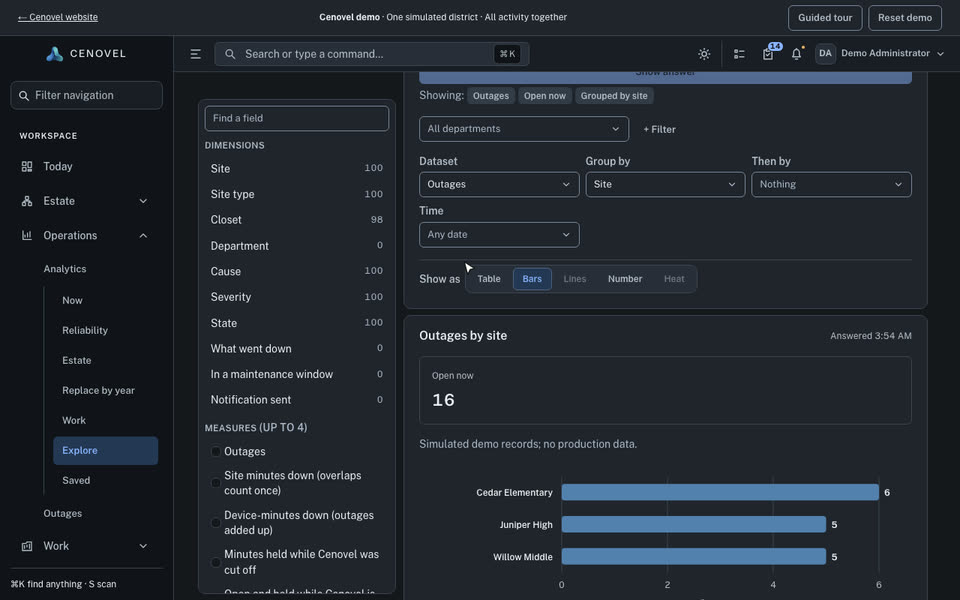Image resolution: width=960 pixels, height=600 pixels.
Task: Switch Show as to Bars
Action: point(532,279)
